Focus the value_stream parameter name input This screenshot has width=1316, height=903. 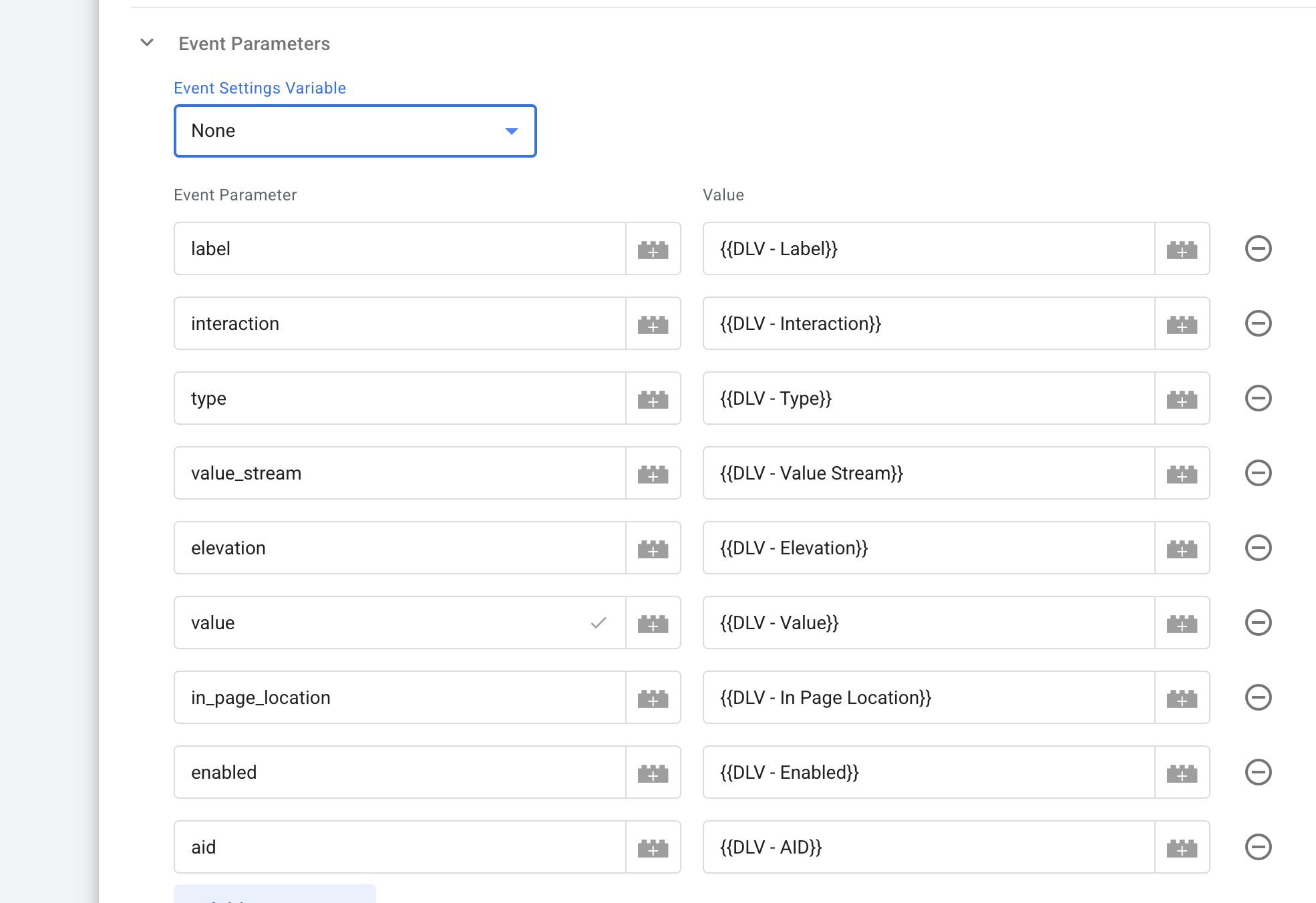coord(399,474)
